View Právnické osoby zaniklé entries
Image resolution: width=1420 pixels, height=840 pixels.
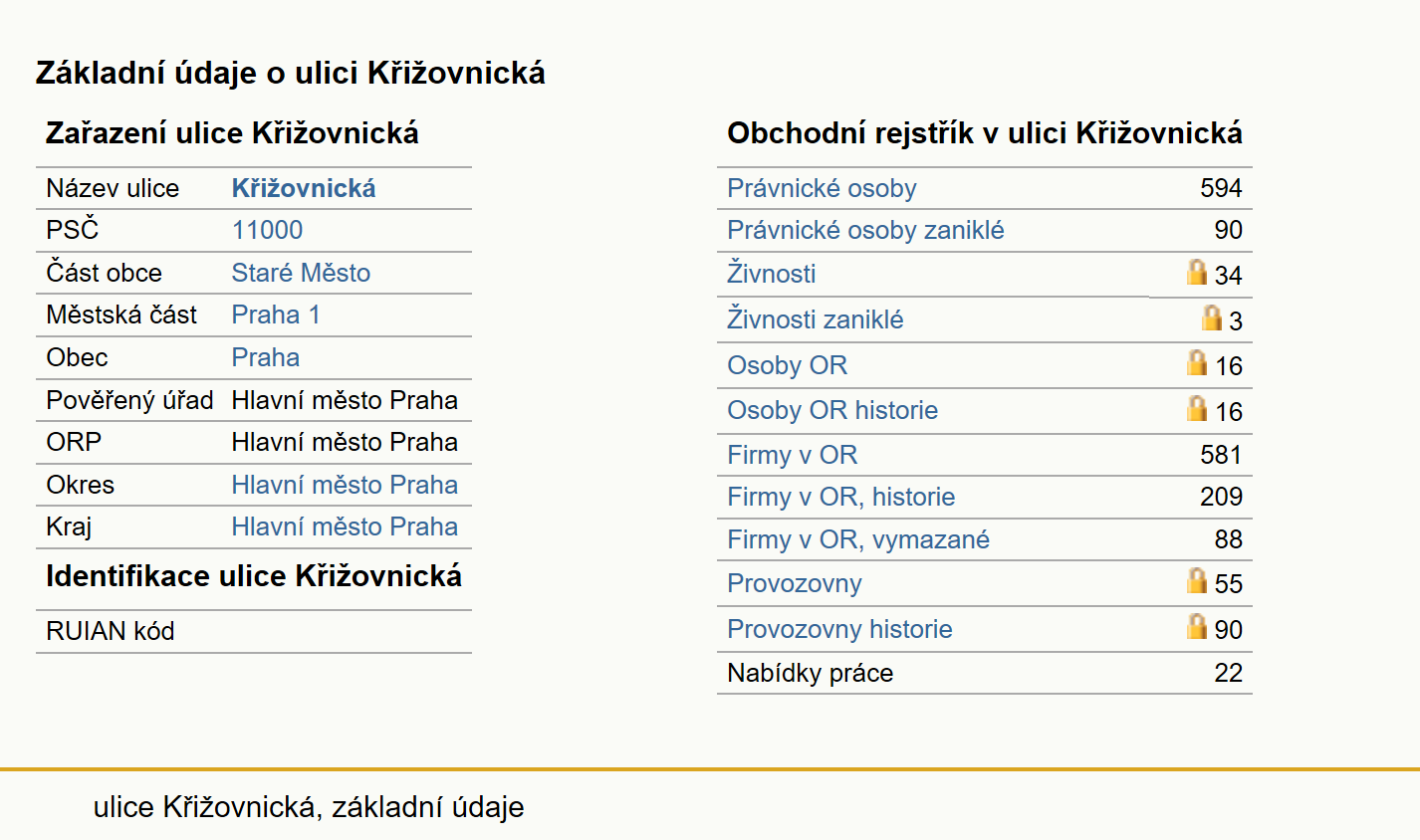click(865, 230)
